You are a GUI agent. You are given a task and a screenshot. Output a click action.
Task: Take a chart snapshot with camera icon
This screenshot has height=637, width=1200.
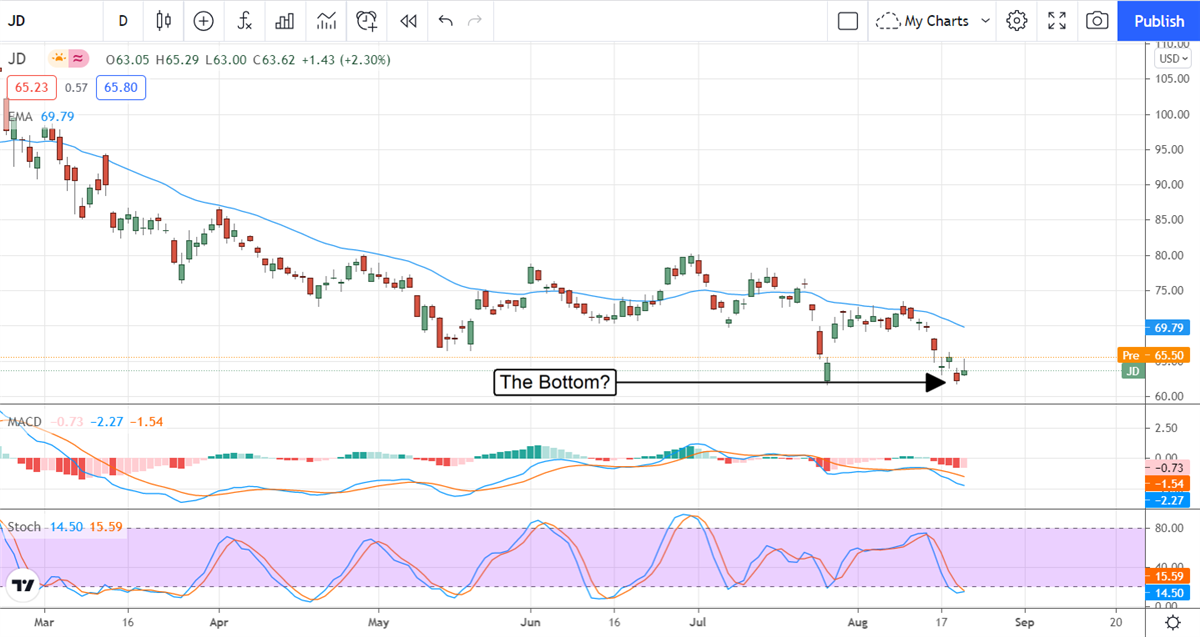tap(1097, 20)
